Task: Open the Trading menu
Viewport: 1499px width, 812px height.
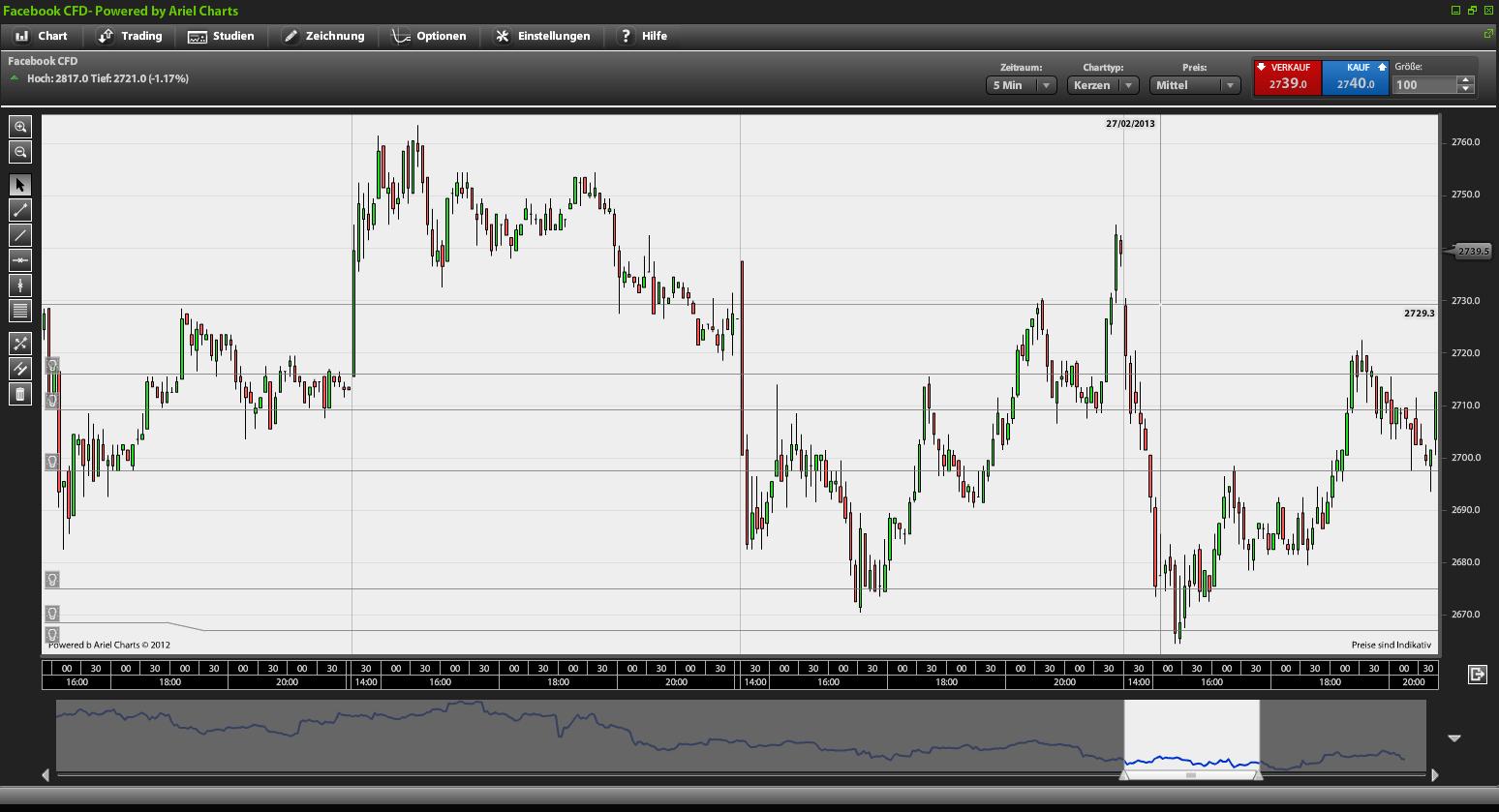Action: (130, 36)
